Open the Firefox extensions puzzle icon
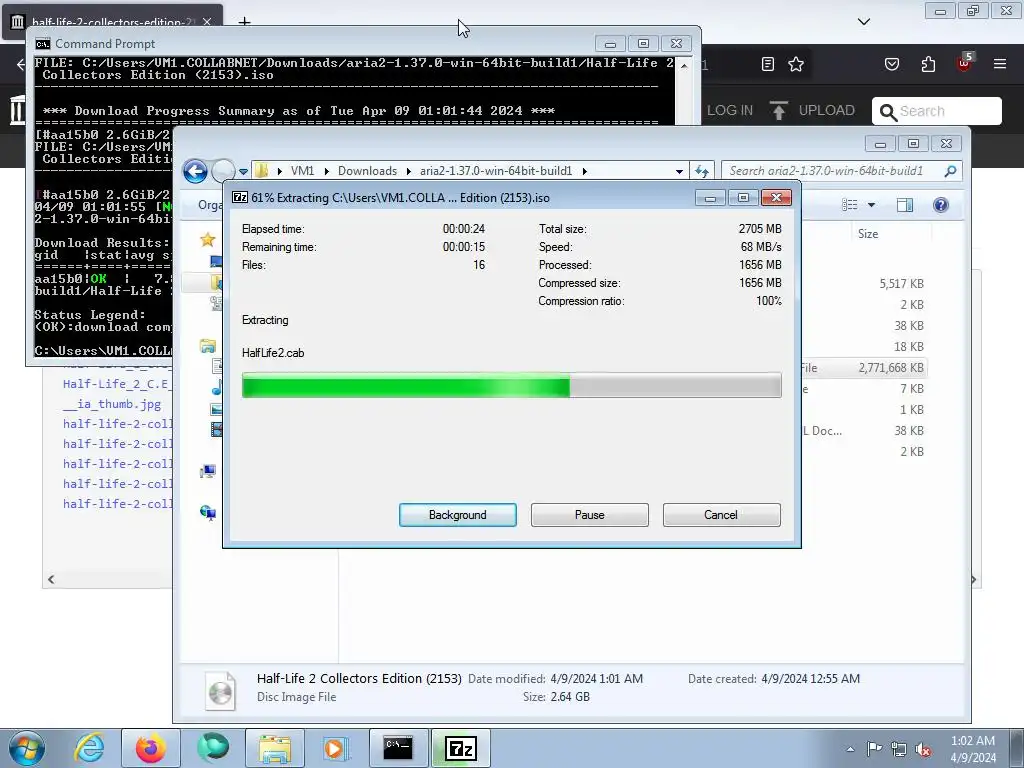The image size is (1024, 768). (x=928, y=64)
